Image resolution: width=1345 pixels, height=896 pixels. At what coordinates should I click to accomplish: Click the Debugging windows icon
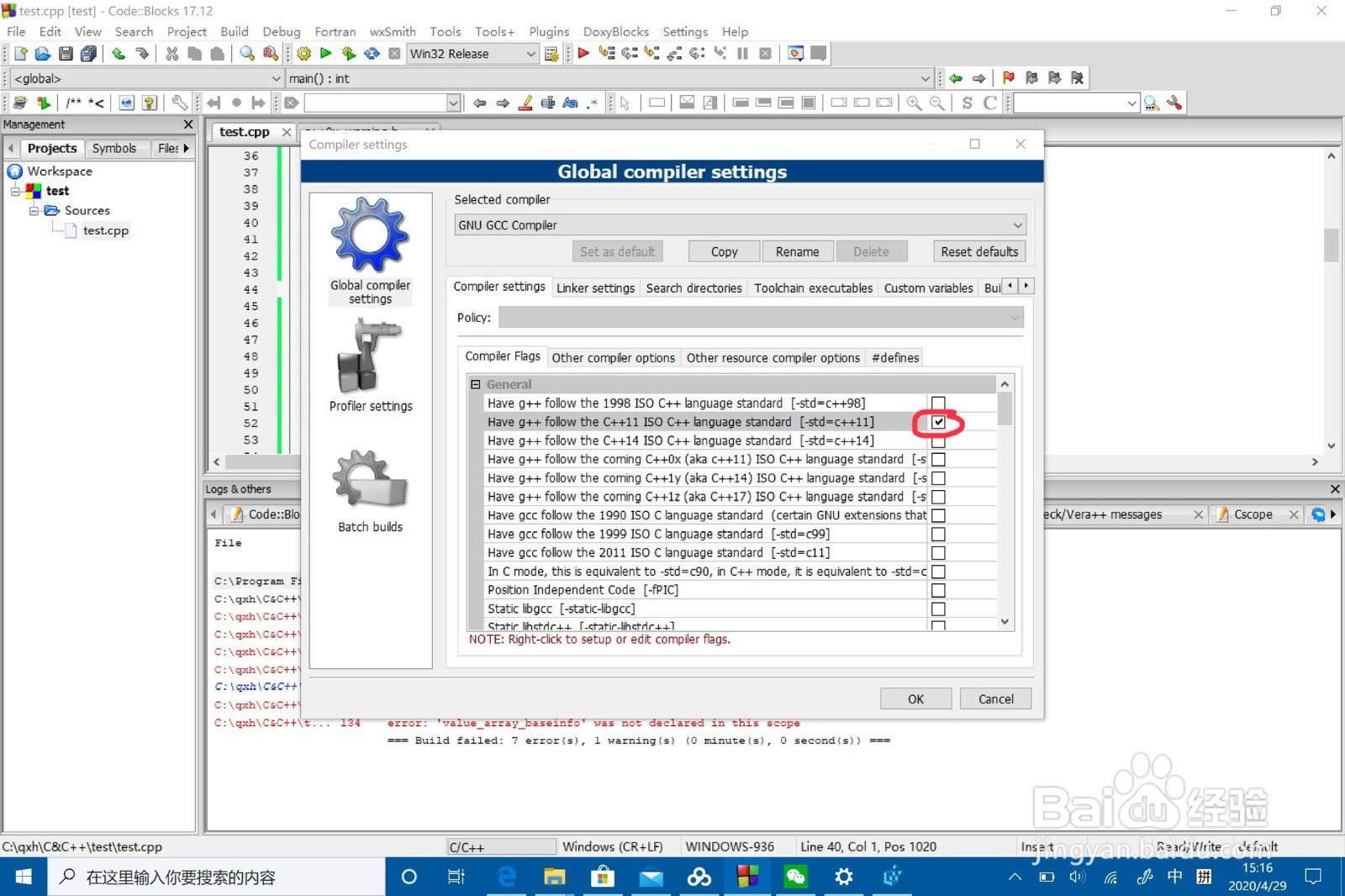pyautogui.click(x=795, y=54)
